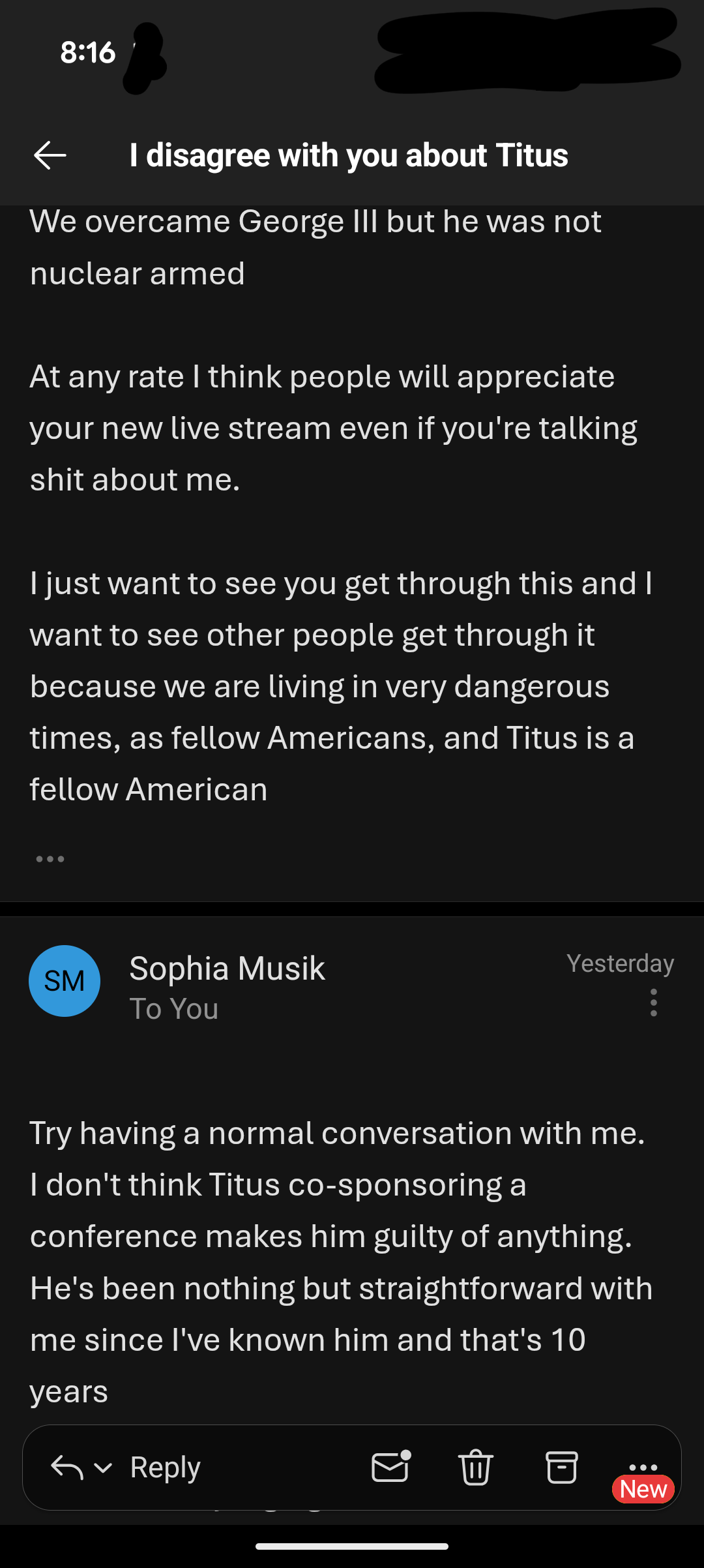Tap the subject "I disagree with you about Titus"
Image resolution: width=704 pixels, height=1568 pixels.
(x=349, y=155)
